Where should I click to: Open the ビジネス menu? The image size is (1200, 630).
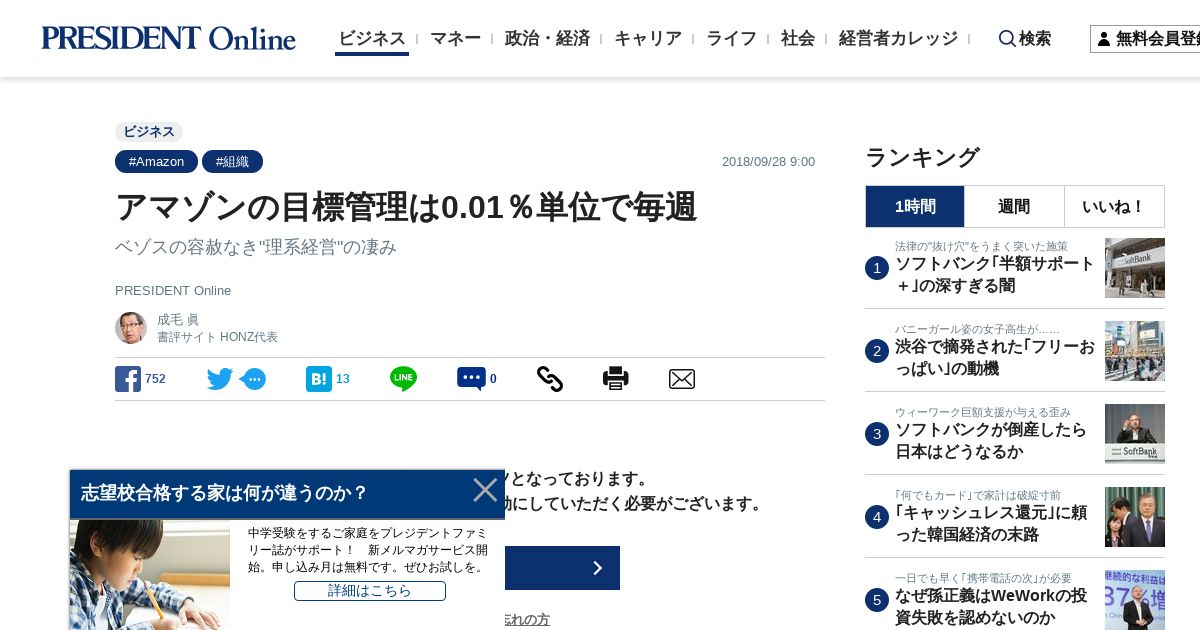[x=372, y=38]
